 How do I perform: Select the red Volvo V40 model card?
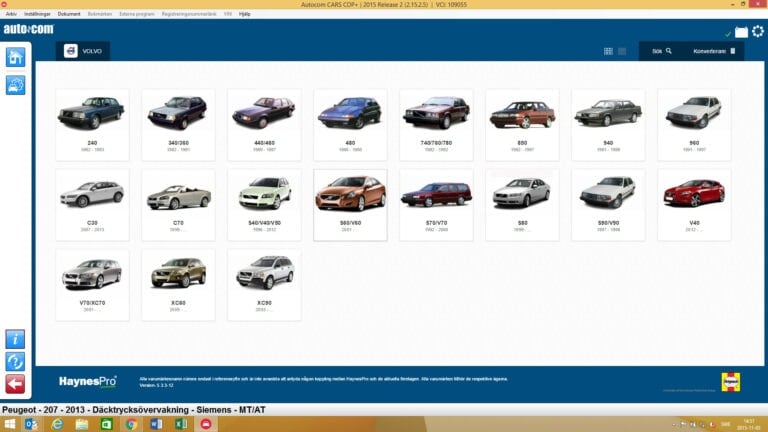coord(695,205)
